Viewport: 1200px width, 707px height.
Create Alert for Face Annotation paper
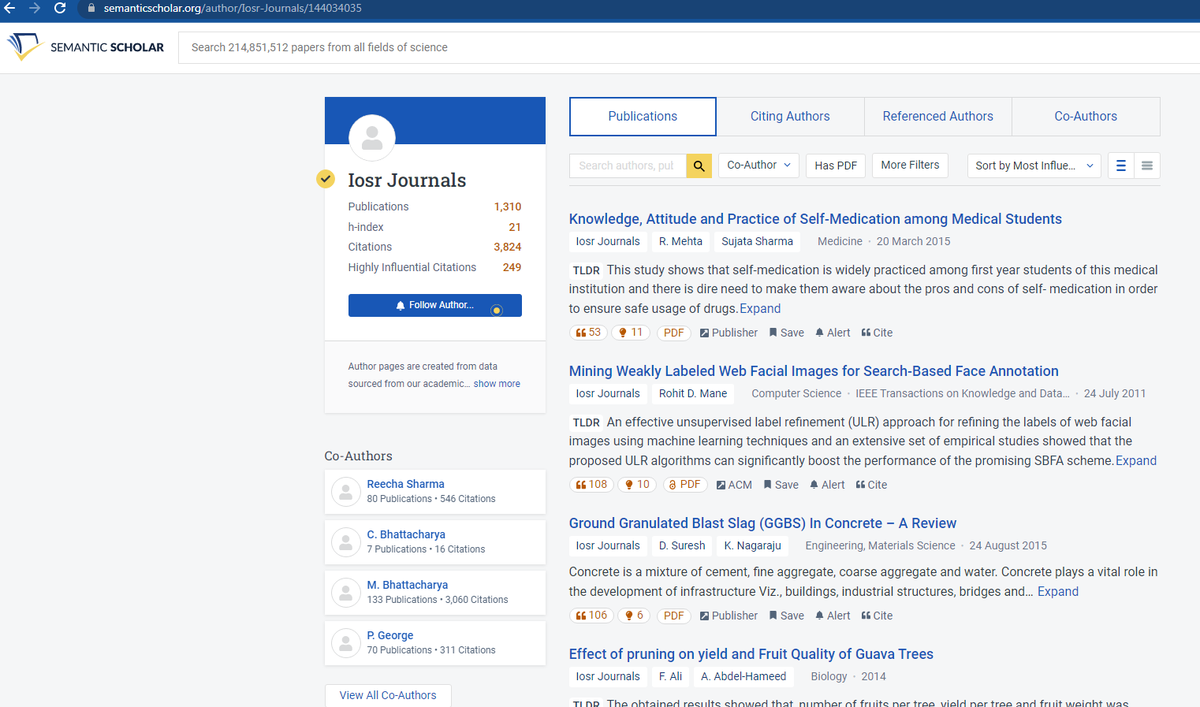click(827, 485)
